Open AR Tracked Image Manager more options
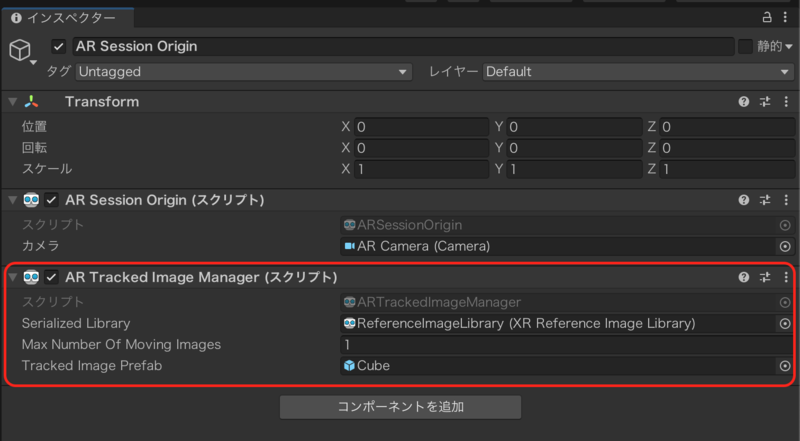This screenshot has height=441, width=800. point(786,277)
